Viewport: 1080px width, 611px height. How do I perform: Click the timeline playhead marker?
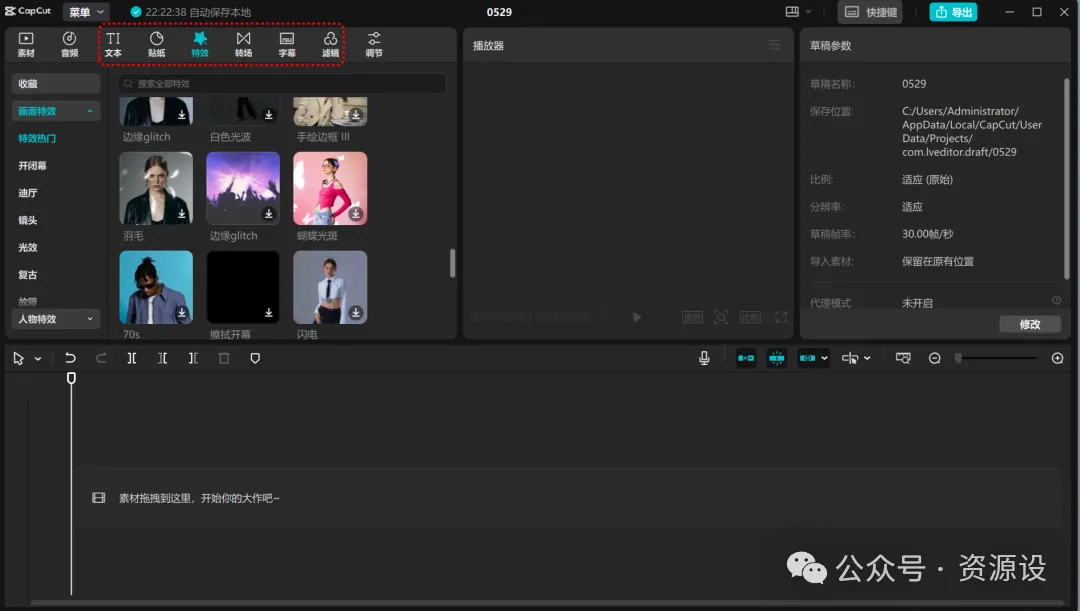[x=71, y=378]
